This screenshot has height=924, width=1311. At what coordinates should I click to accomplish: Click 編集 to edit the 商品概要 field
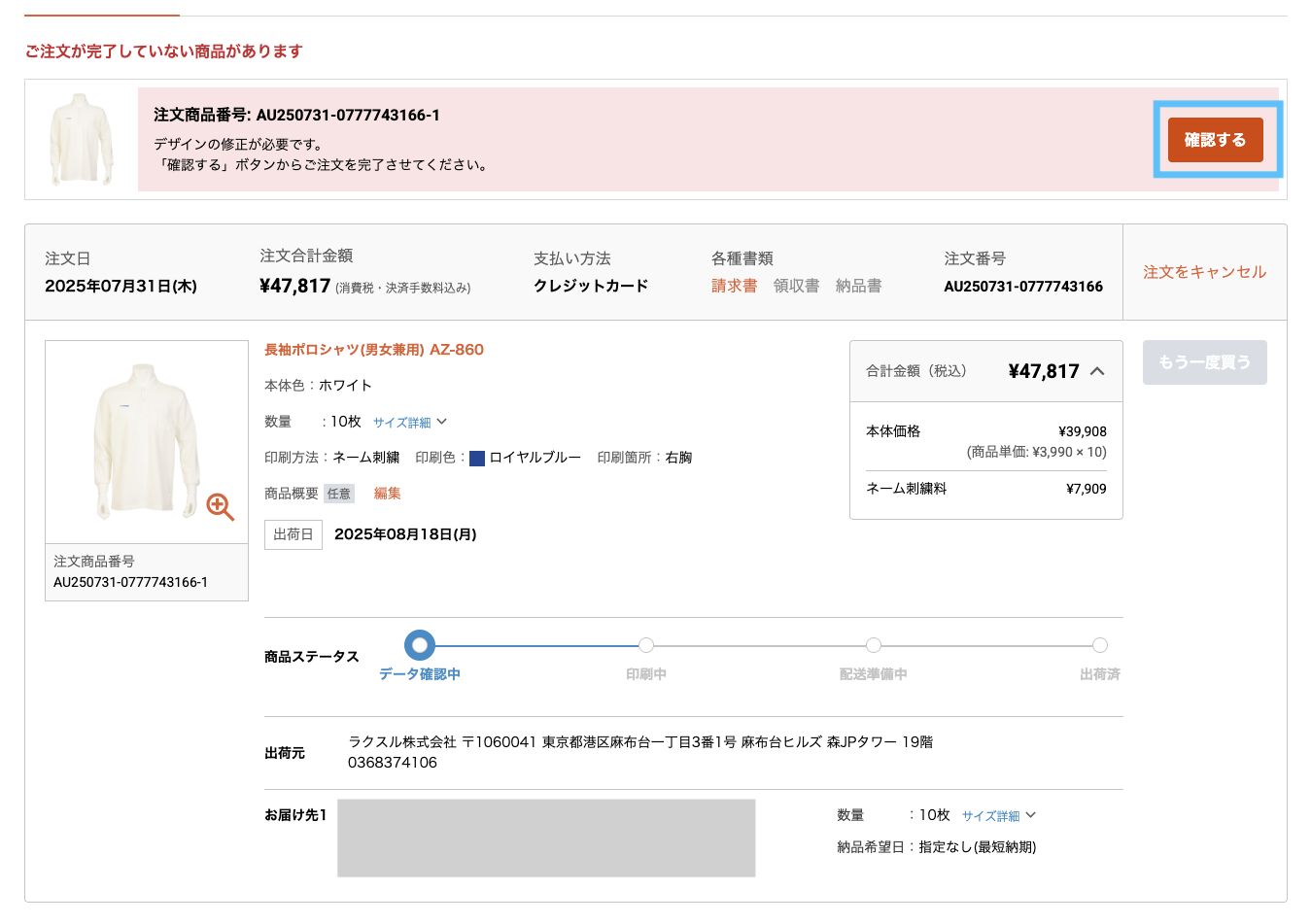[387, 493]
